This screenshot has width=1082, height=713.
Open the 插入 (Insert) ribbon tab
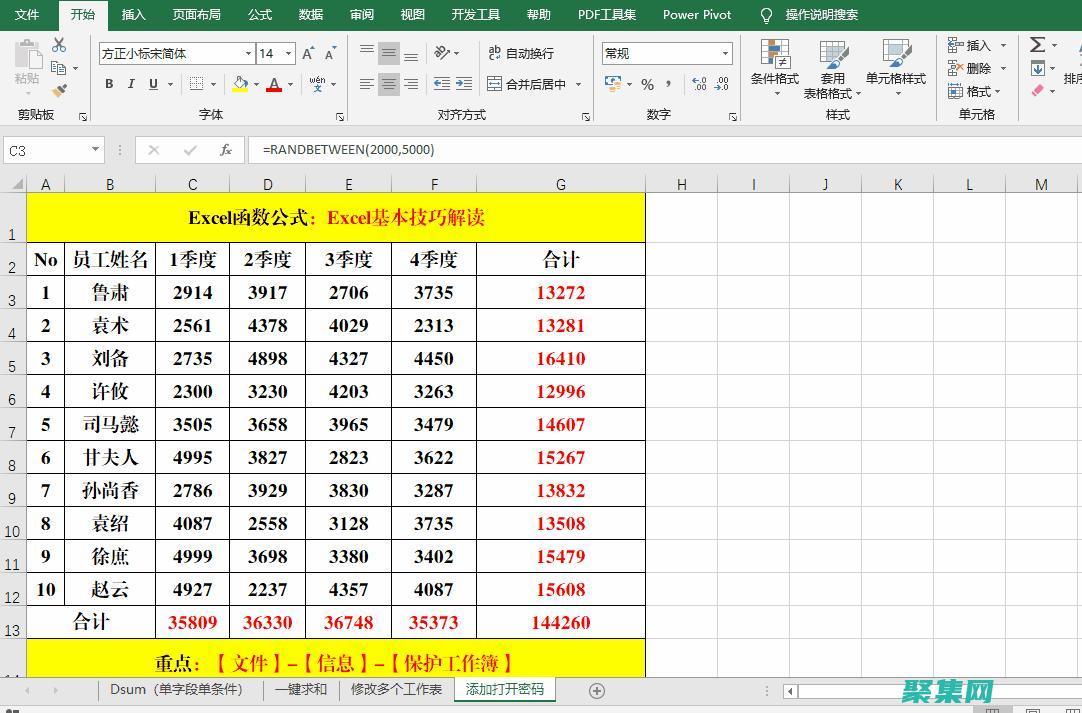pos(133,15)
